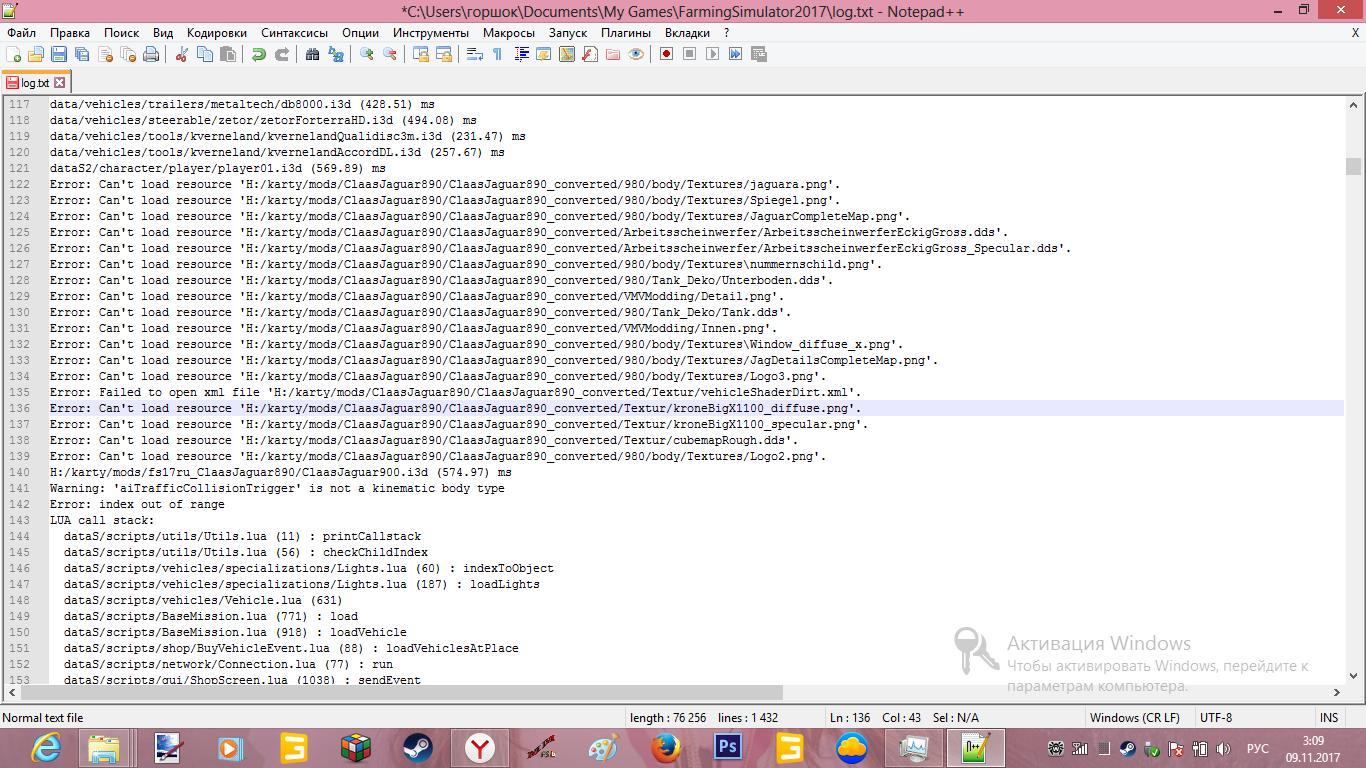The height and width of the screenshot is (768, 1366).
Task: Click the Windows (CR LF) status field
Action: click(x=1134, y=717)
